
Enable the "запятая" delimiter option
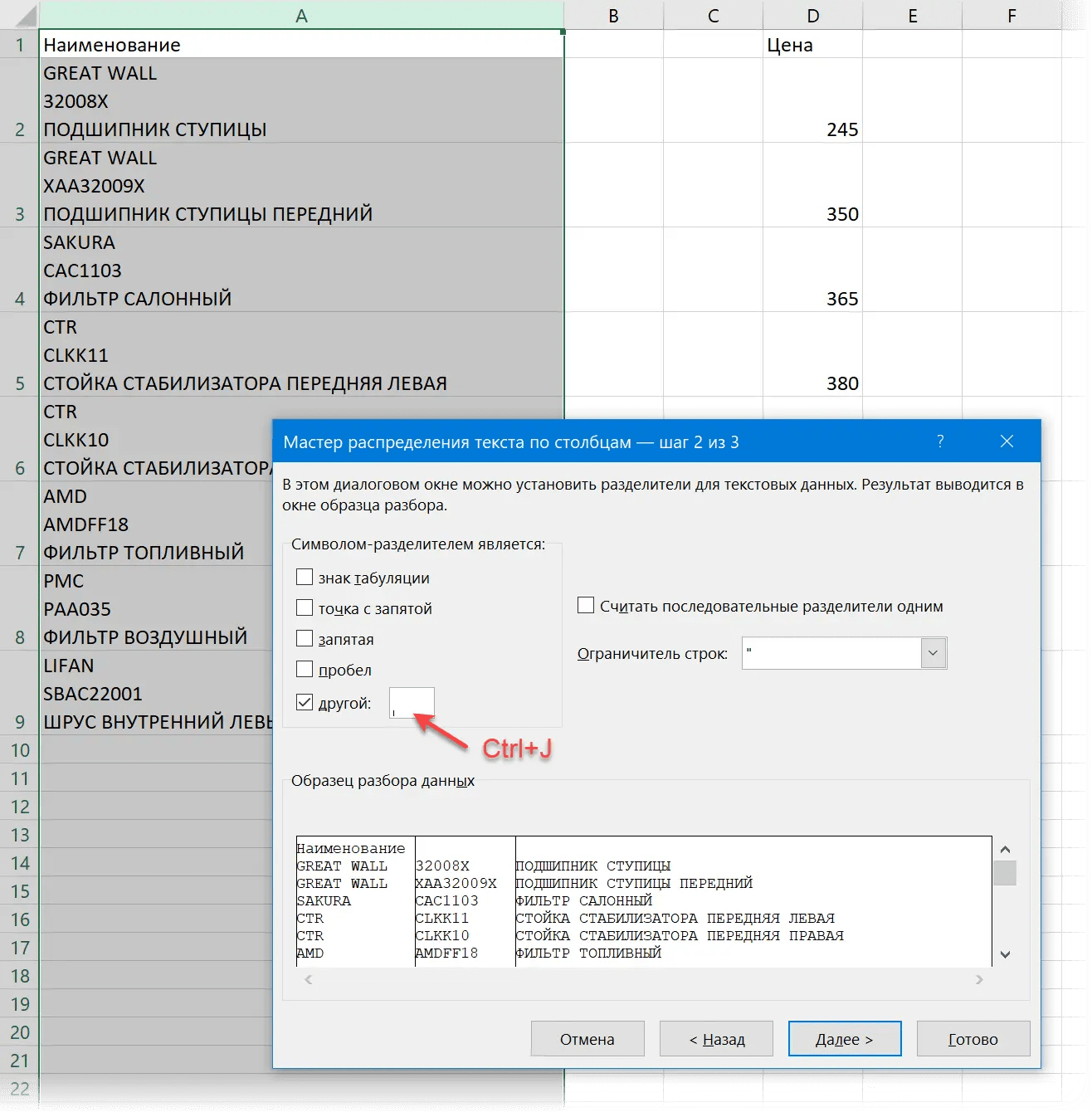pyautogui.click(x=305, y=638)
